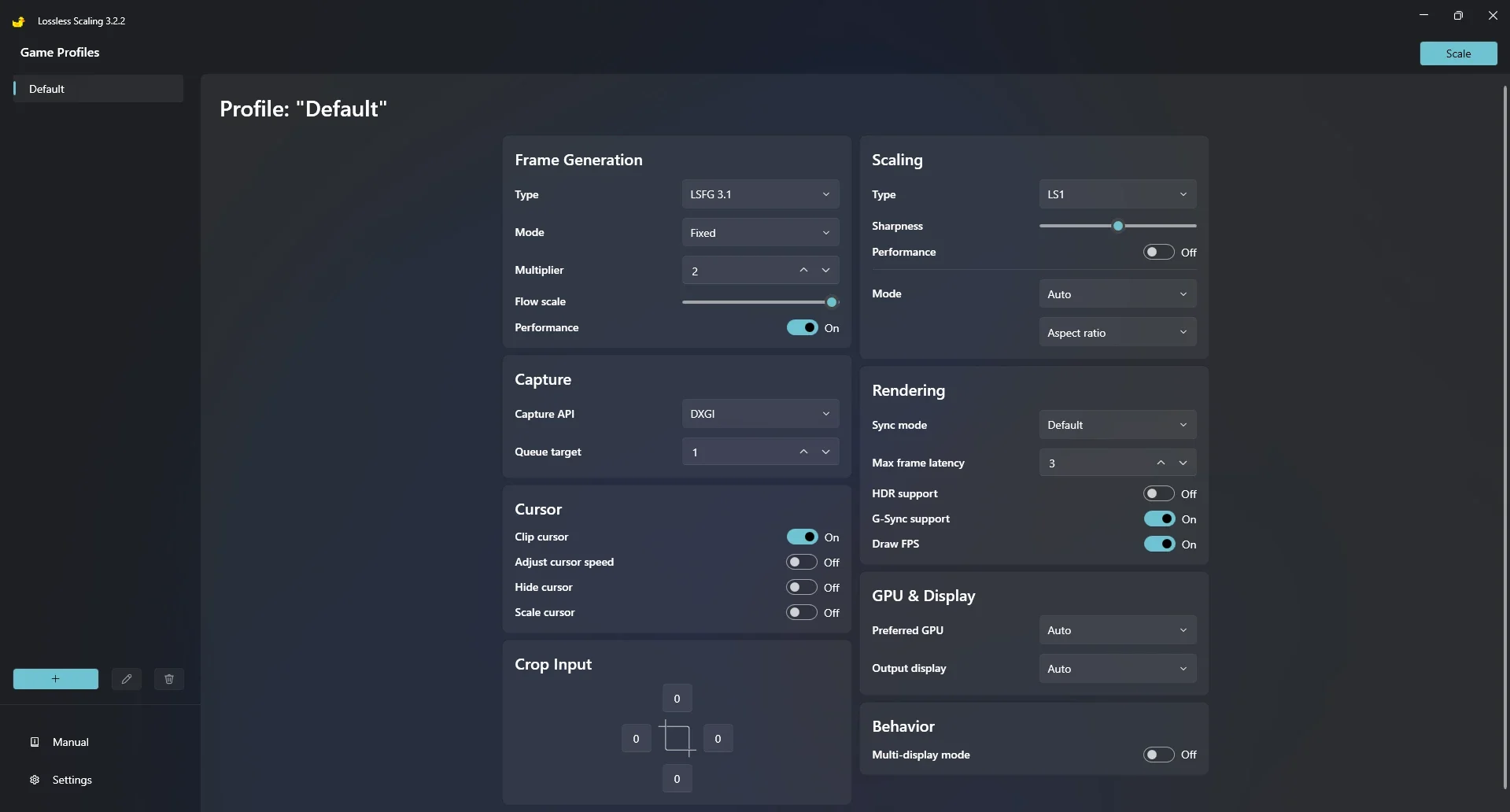Increase Queue target with the up arrow
The width and height of the screenshot is (1510, 812).
click(x=803, y=452)
